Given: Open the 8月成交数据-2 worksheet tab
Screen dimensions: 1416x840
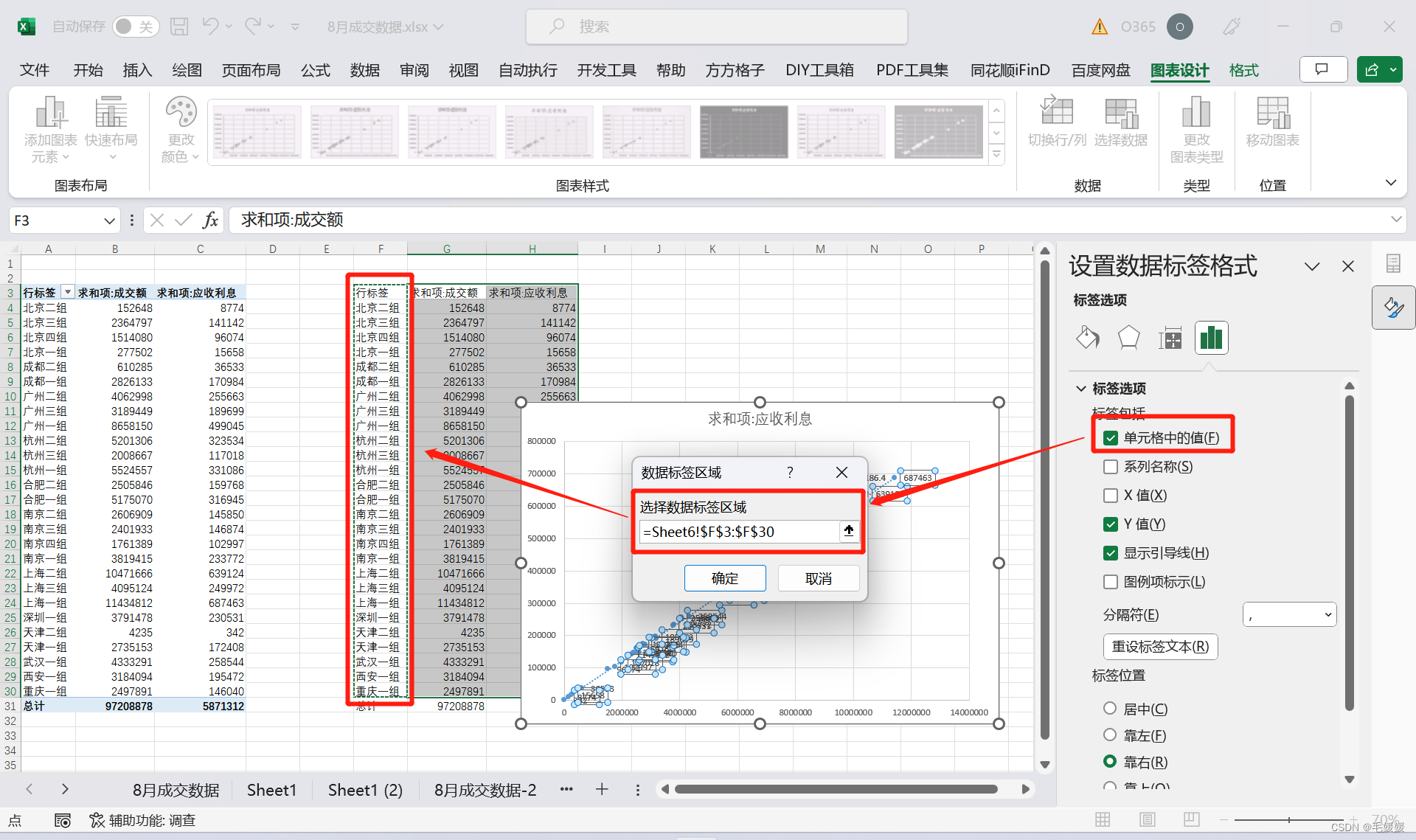Looking at the screenshot, I should [x=485, y=790].
